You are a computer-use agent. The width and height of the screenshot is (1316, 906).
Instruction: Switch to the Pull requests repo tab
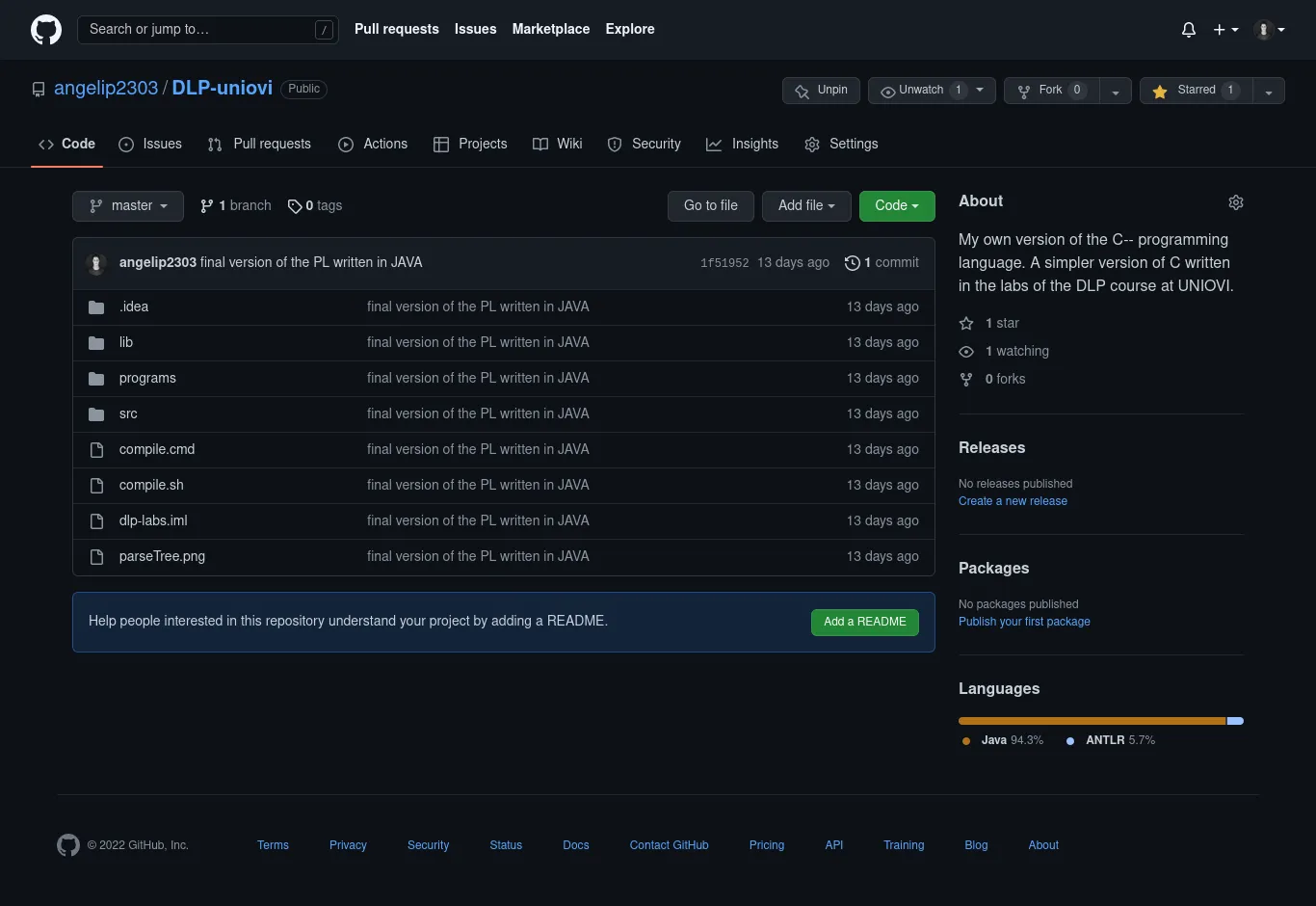click(x=259, y=145)
